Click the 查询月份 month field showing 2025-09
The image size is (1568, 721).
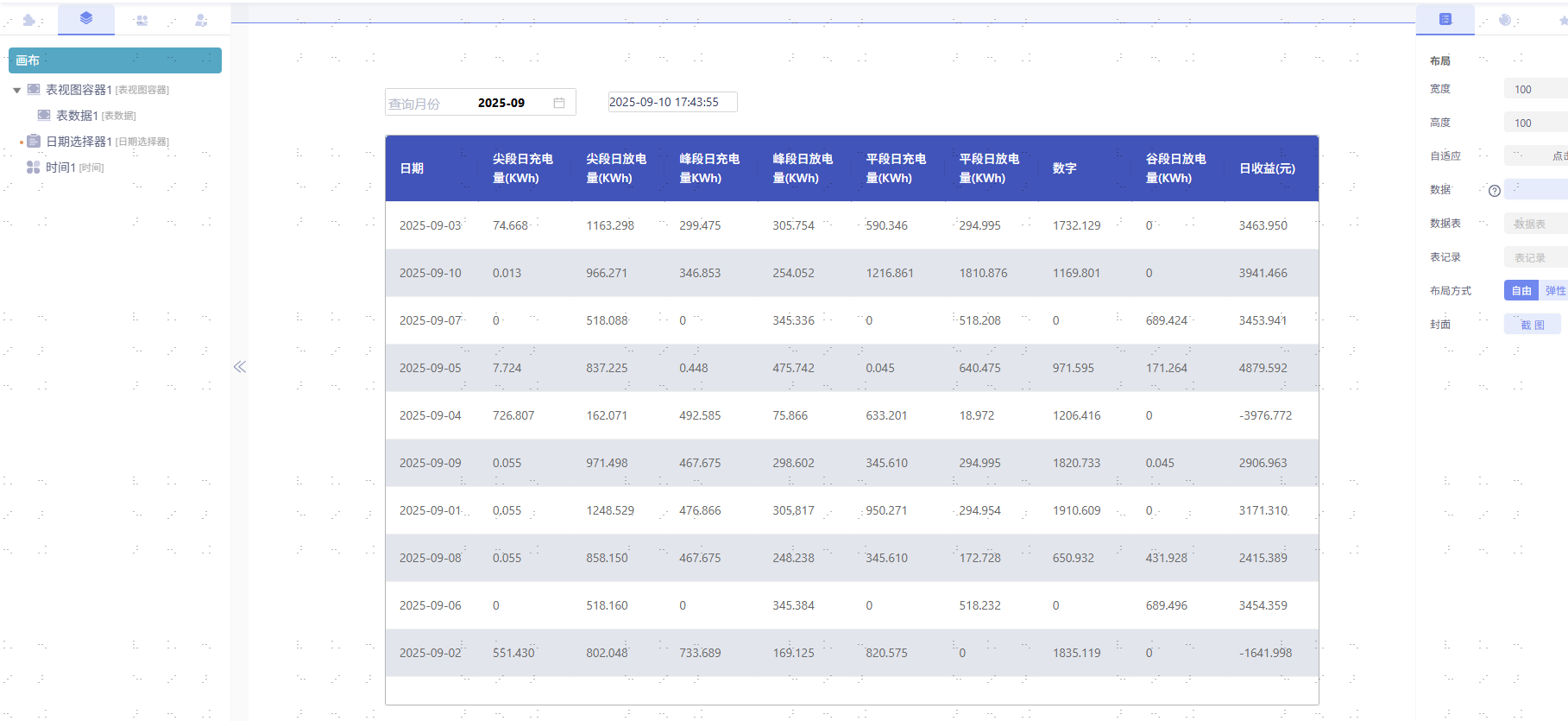pyautogui.click(x=481, y=102)
